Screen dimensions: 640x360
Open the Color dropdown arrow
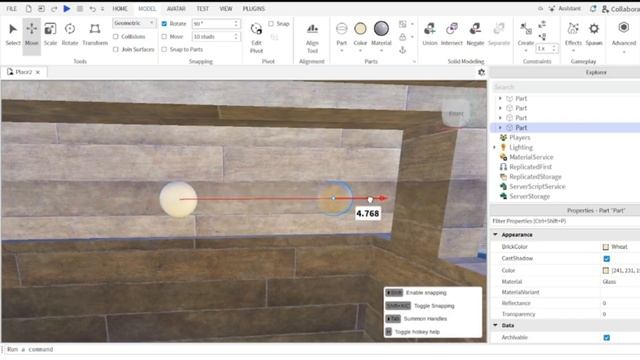pos(360,51)
